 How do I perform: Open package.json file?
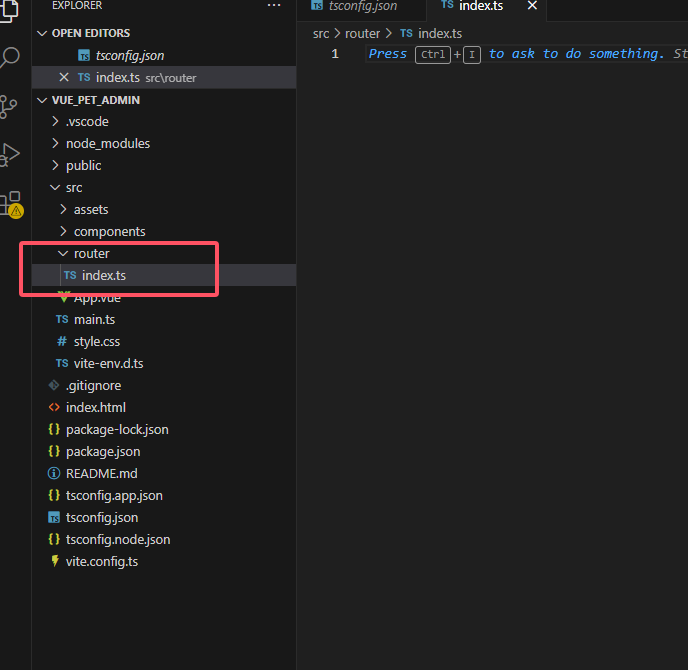(x=164, y=451)
